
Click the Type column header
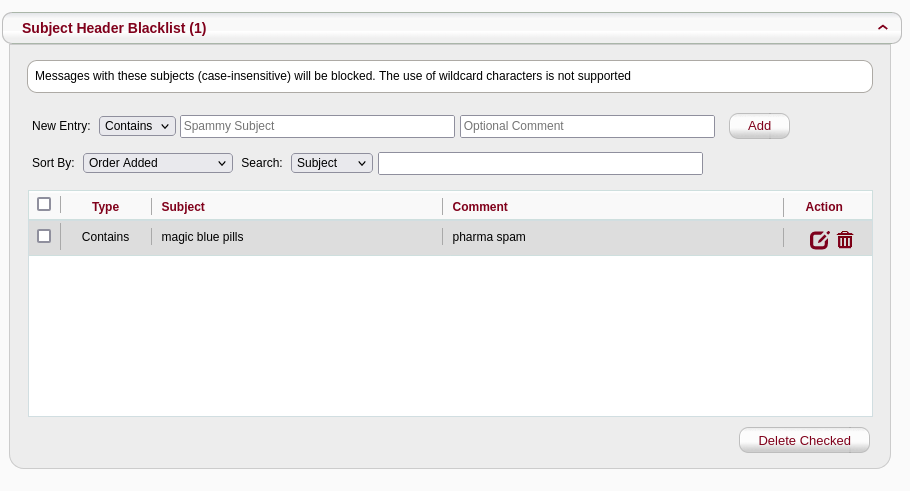pyautogui.click(x=105, y=207)
